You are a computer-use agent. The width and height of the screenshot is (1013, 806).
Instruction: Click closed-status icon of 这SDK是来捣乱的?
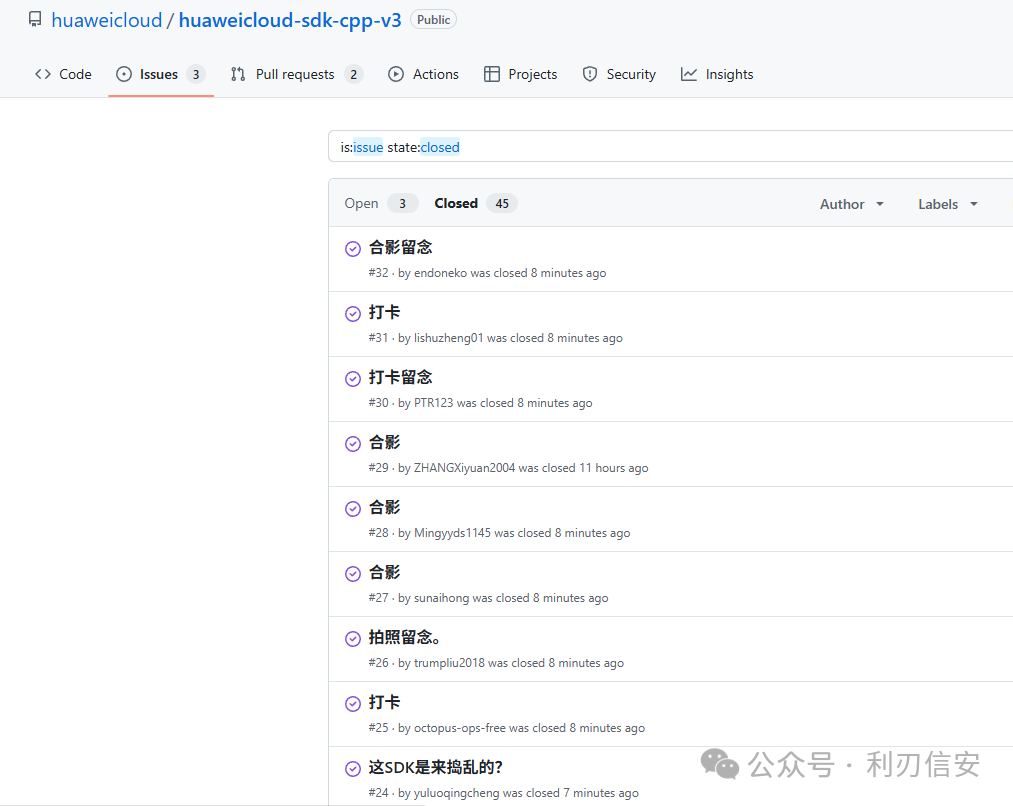[353, 769]
